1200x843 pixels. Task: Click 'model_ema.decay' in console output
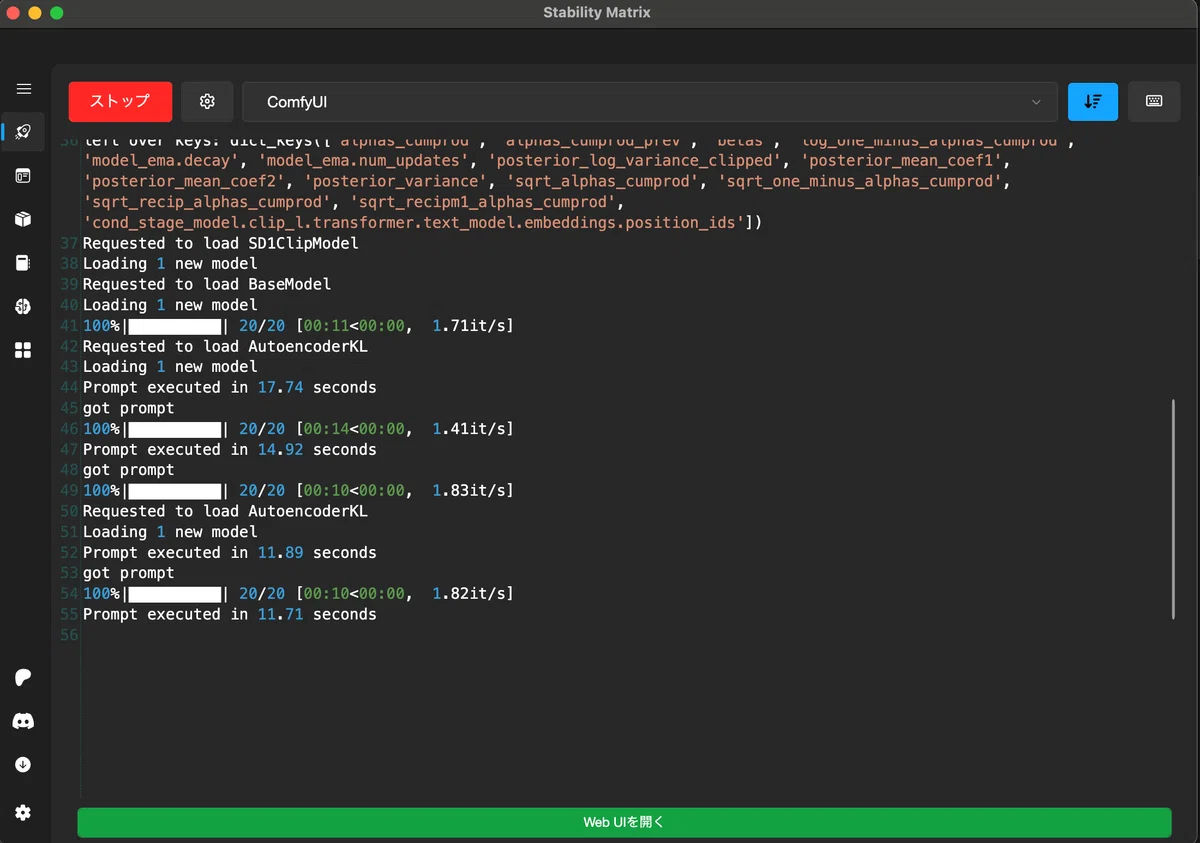coord(160,161)
